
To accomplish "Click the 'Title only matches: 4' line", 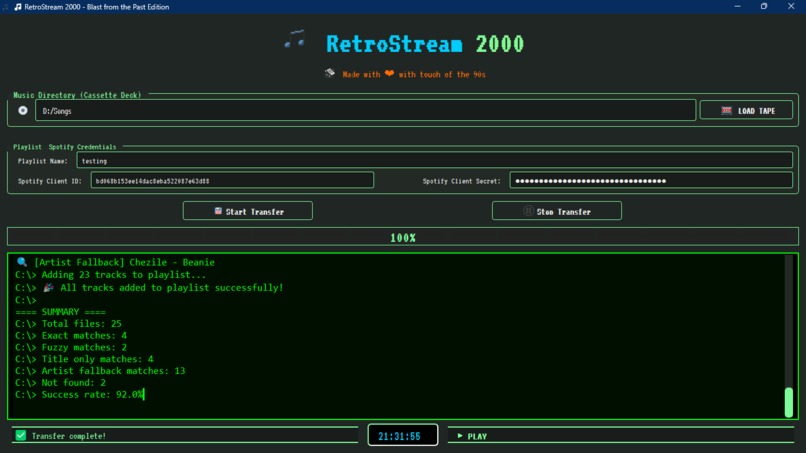I will (x=84, y=359).
